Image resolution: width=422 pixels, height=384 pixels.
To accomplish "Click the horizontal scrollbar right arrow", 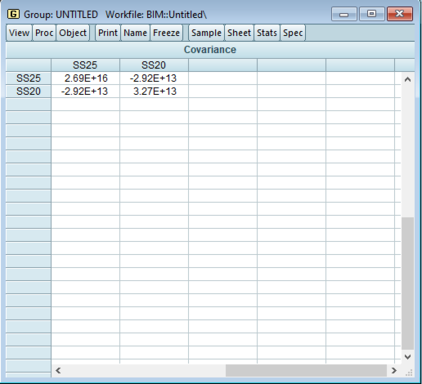I will pyautogui.click(x=394, y=370).
